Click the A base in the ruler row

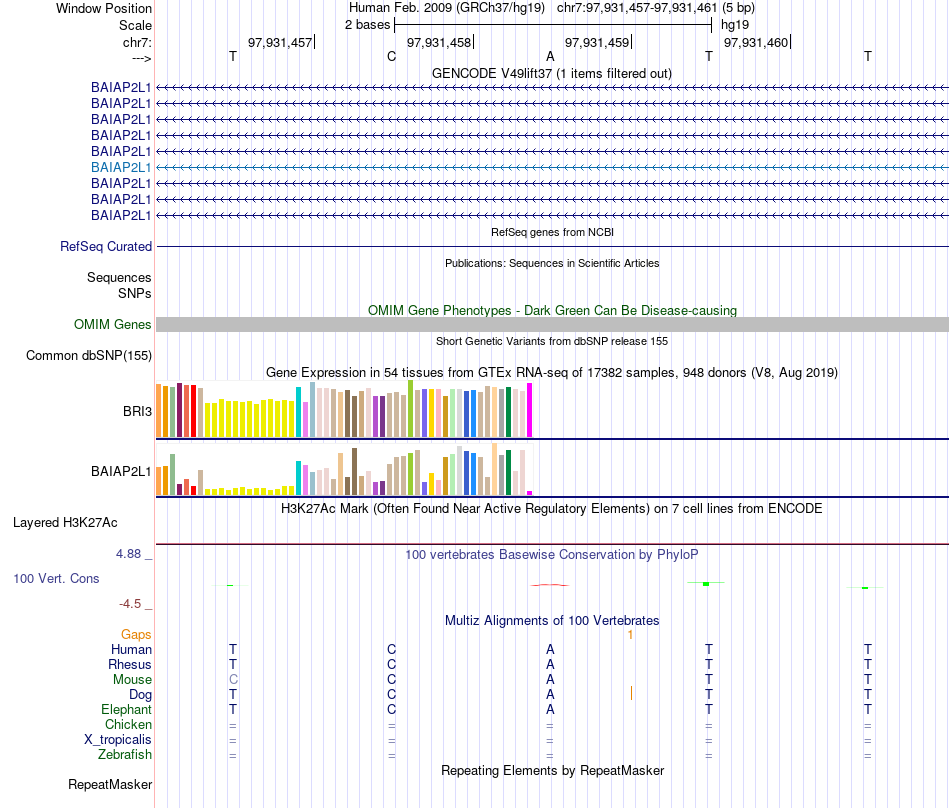(x=550, y=56)
